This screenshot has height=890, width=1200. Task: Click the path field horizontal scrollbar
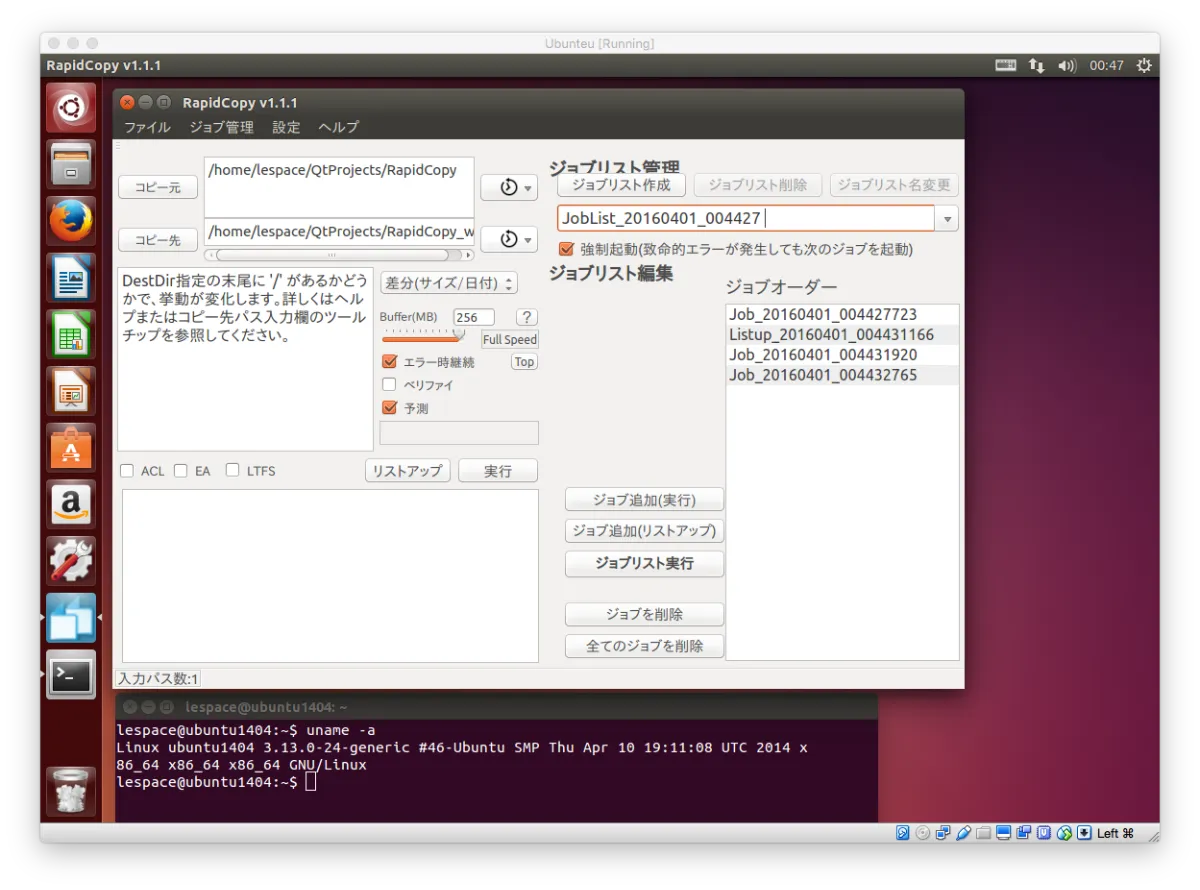coord(339,255)
